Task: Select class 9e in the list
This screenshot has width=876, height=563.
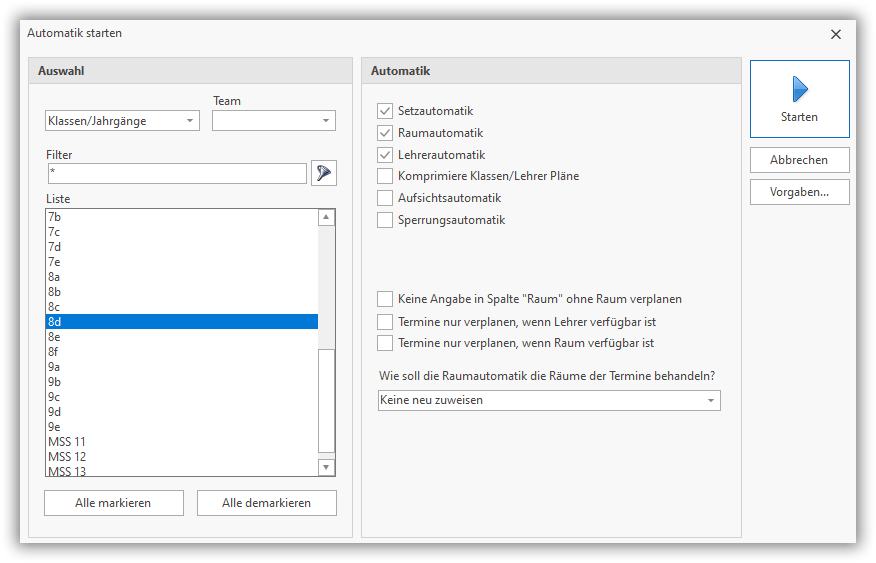Action: (182, 427)
